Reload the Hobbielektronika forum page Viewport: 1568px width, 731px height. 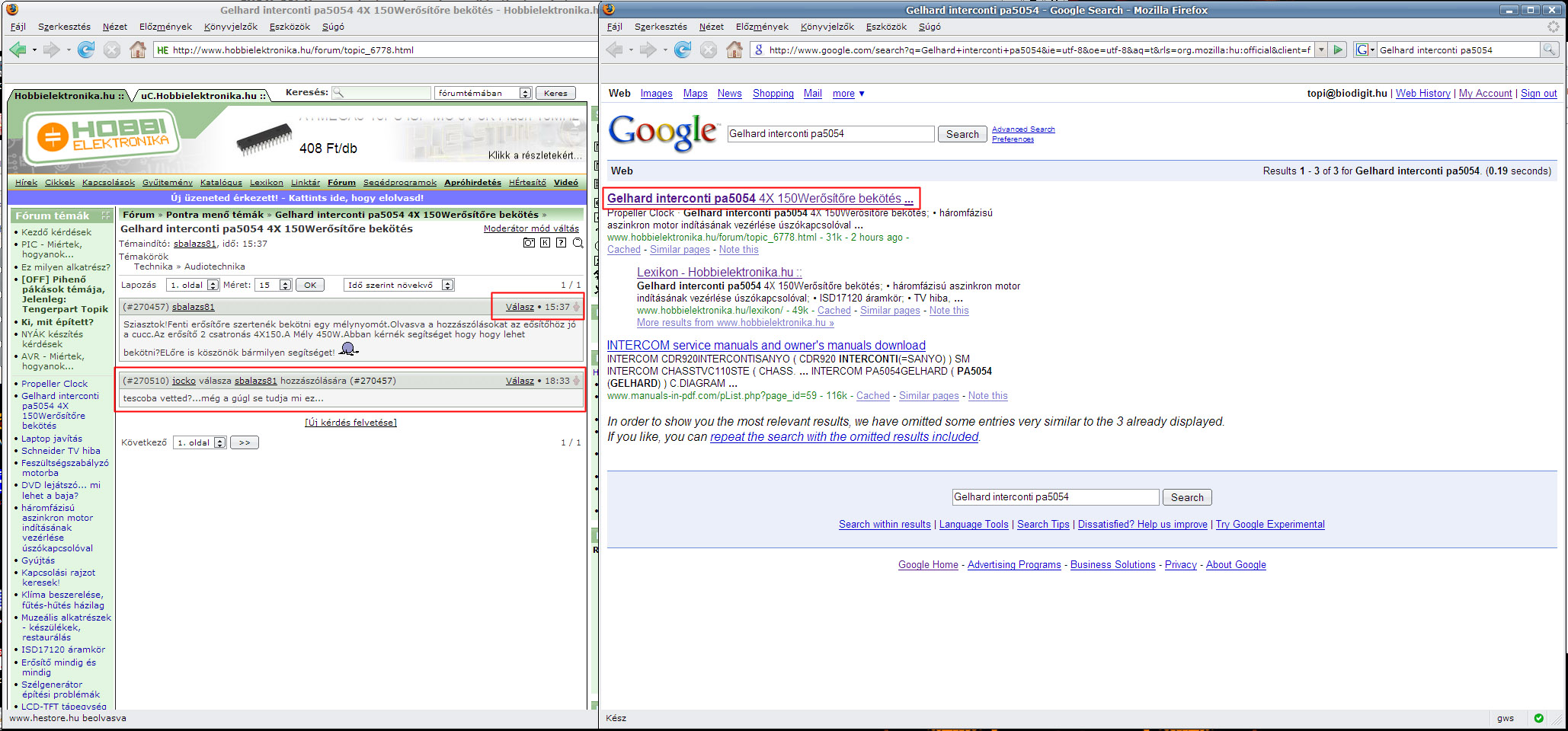(x=86, y=50)
